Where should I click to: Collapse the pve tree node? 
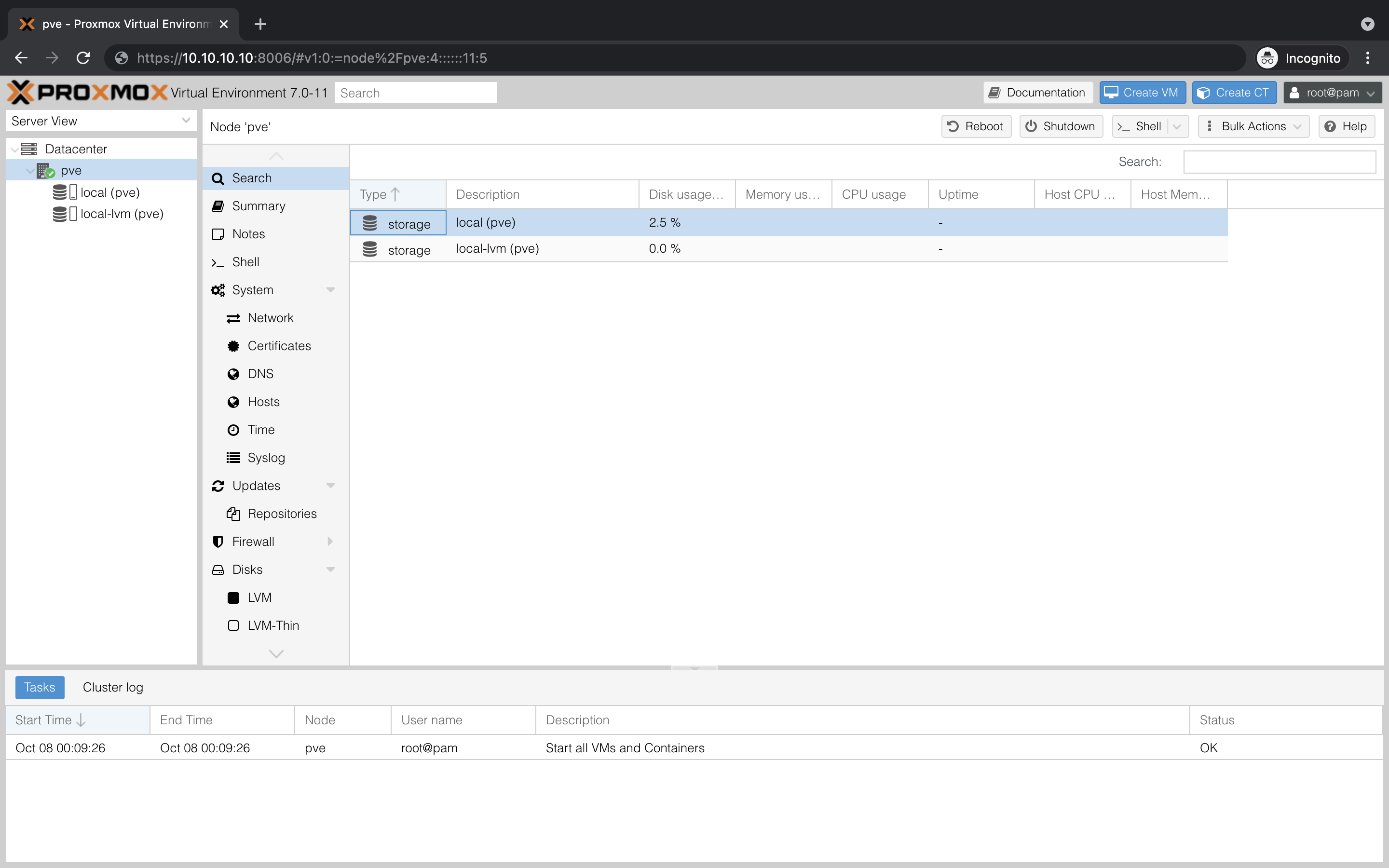(30, 171)
